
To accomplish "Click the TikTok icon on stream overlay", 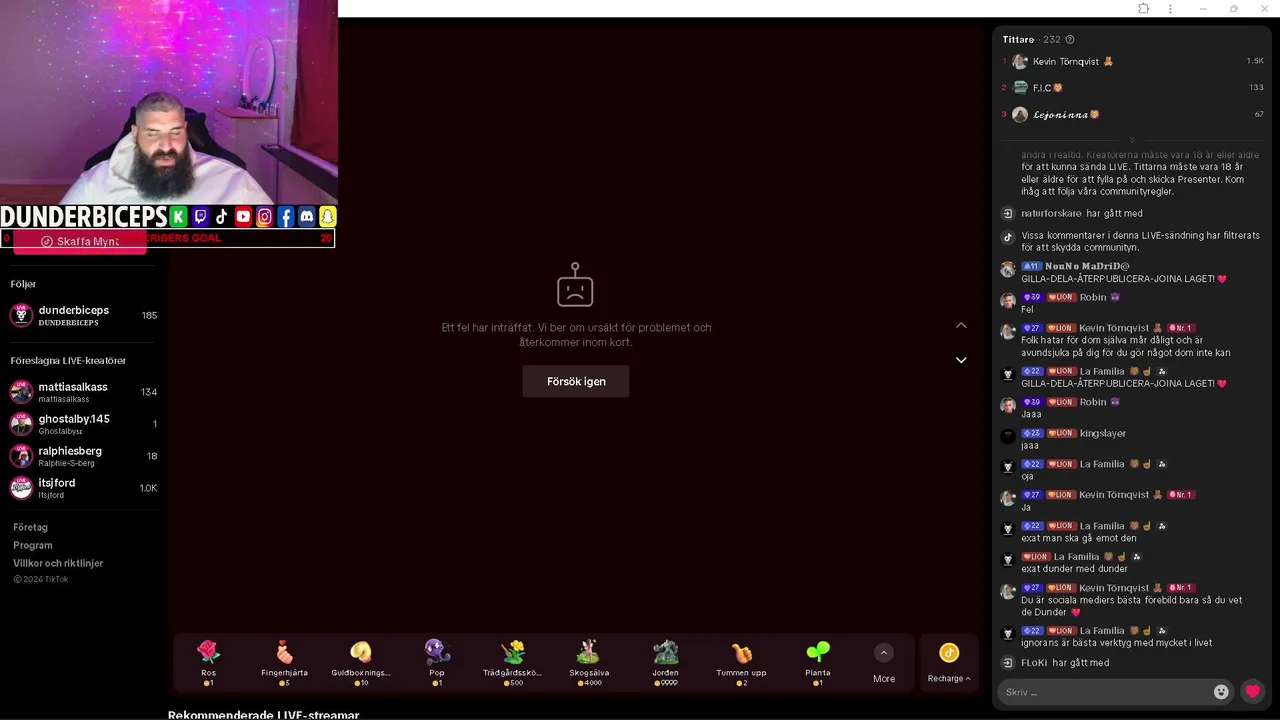I will tap(222, 217).
